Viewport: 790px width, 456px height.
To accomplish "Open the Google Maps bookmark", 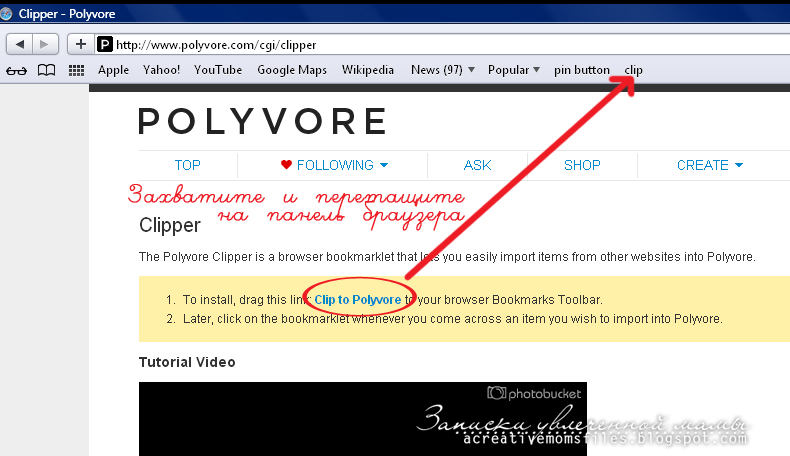I will click(292, 70).
